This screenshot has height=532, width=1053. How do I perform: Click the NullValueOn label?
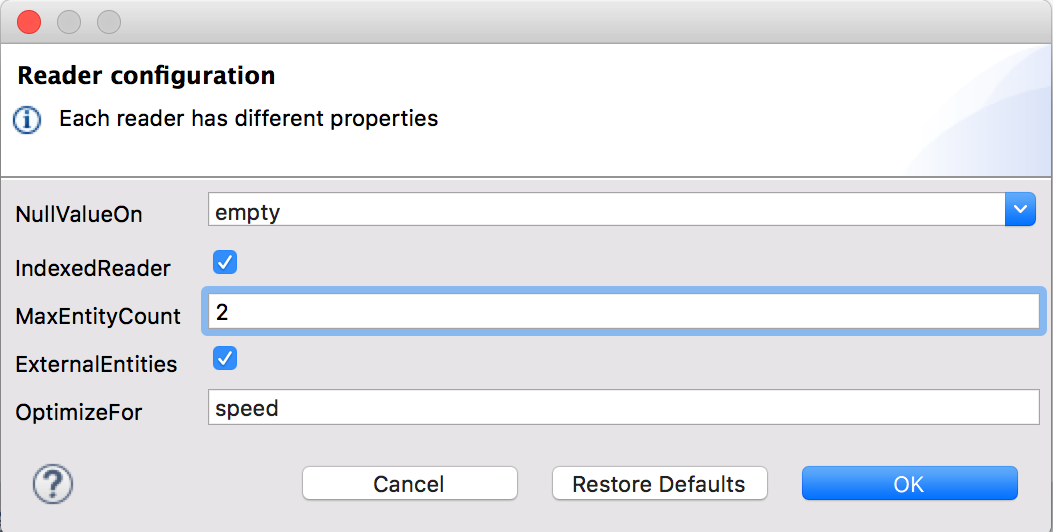(79, 214)
